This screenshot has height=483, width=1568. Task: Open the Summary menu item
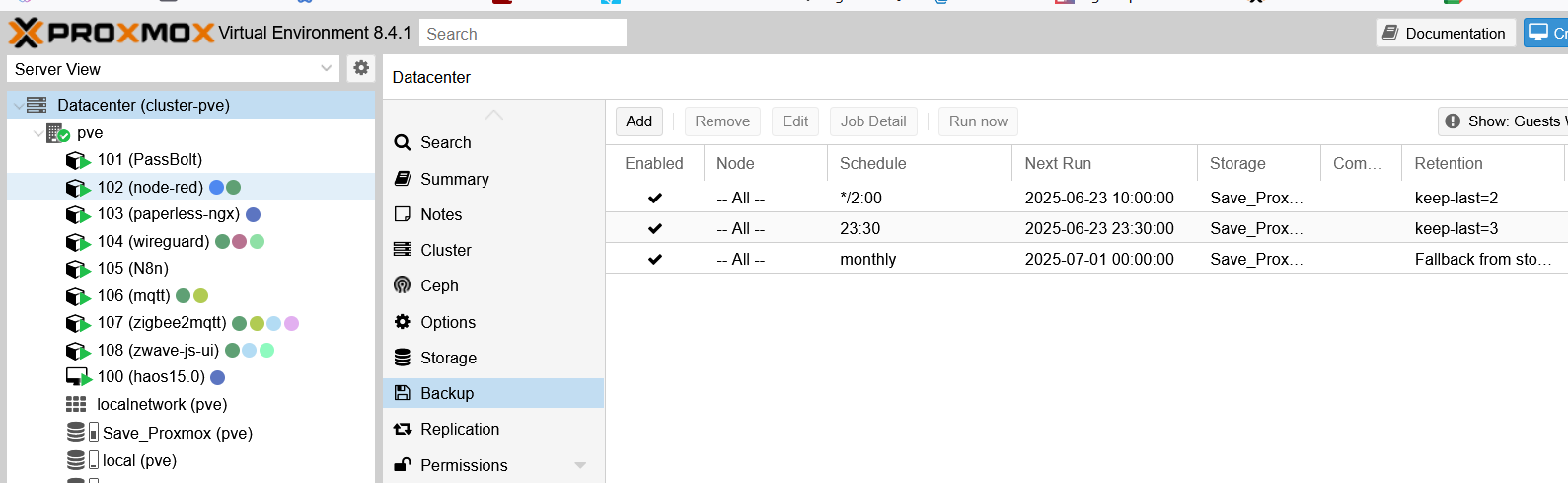point(493,179)
